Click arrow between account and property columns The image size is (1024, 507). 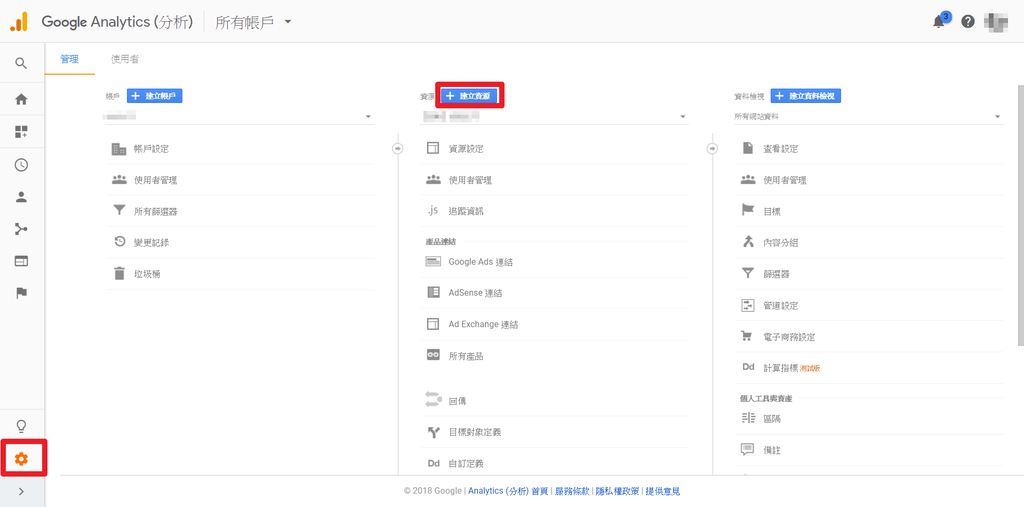pyautogui.click(x=398, y=149)
